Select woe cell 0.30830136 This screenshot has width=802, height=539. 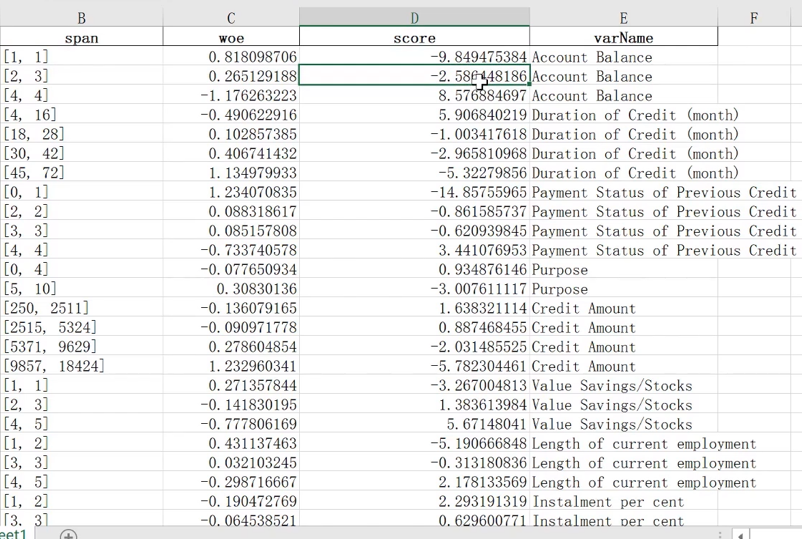231,289
